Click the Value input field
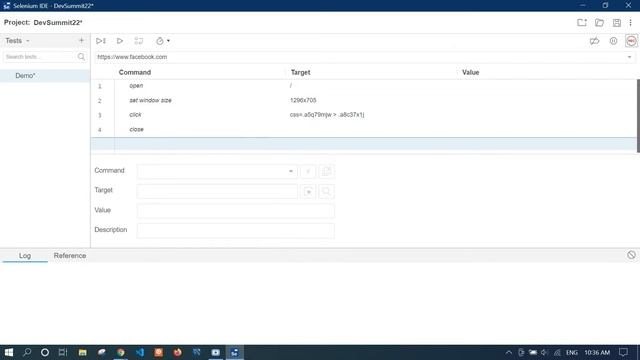640x360 pixels. [236, 211]
